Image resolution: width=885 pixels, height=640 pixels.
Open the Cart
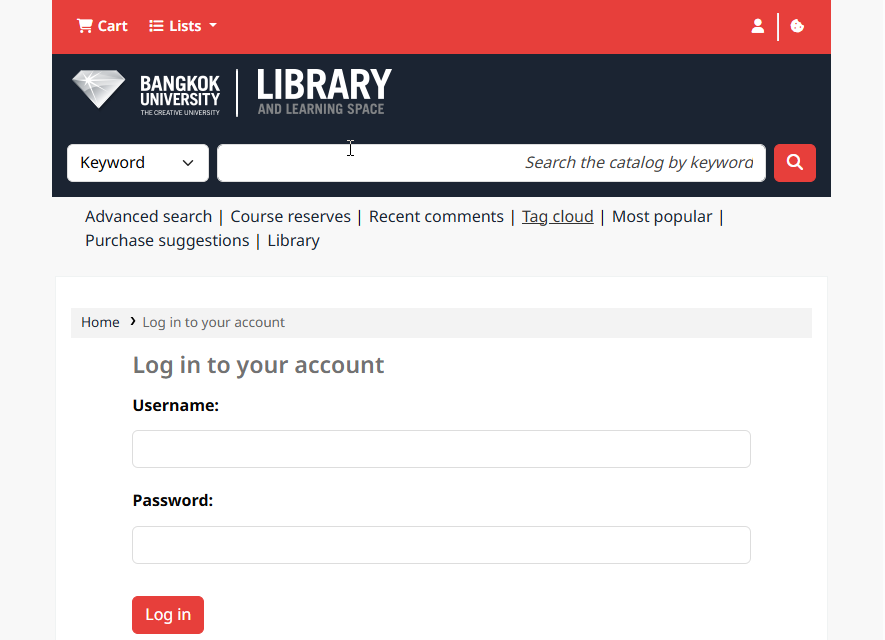coord(102,26)
